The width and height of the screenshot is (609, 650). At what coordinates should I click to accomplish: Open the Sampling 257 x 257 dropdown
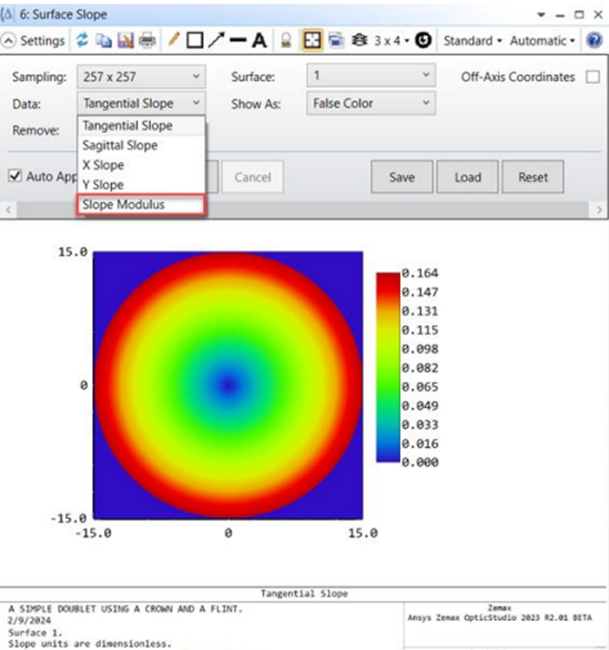click(141, 77)
